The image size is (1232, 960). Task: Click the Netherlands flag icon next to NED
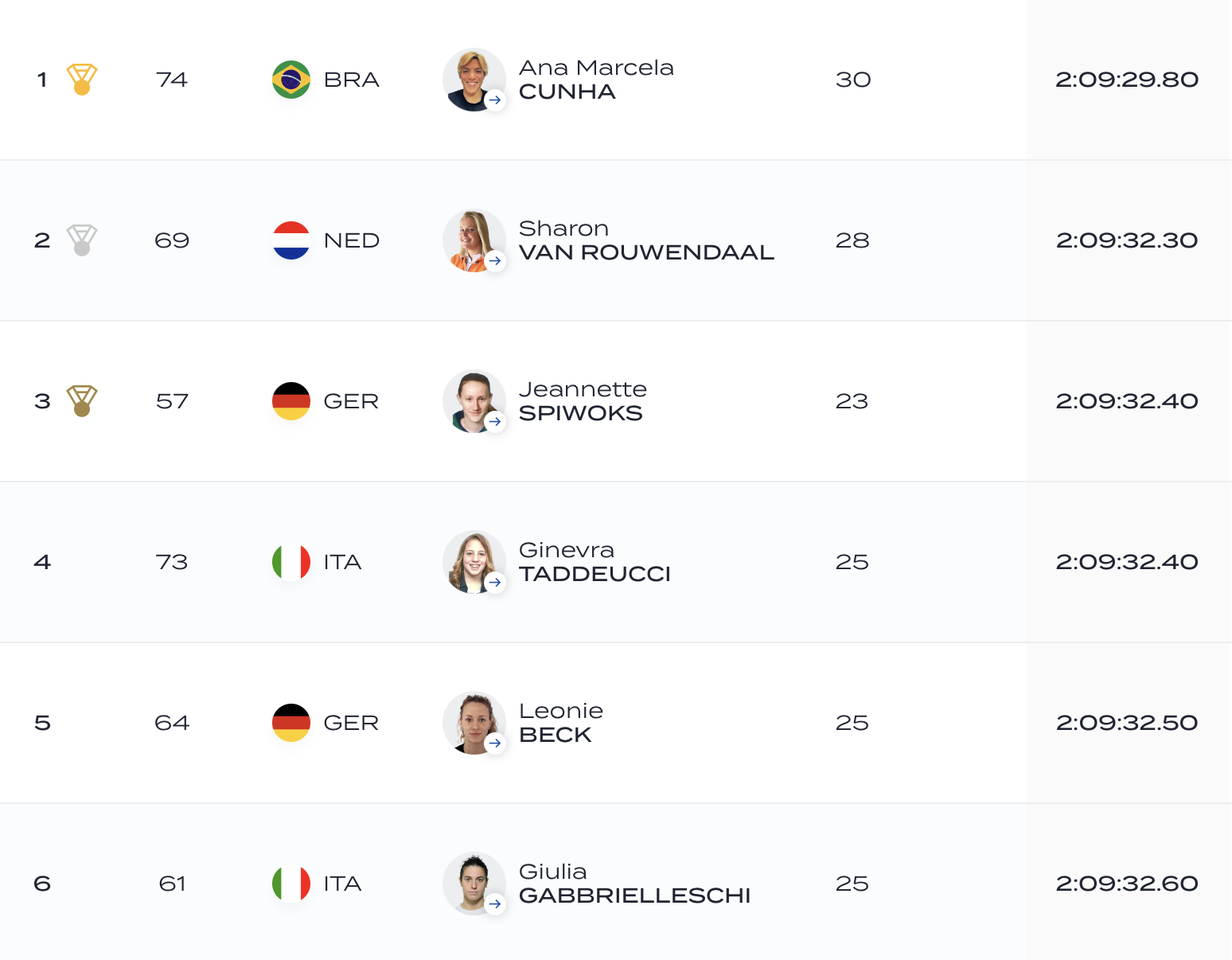click(x=291, y=240)
